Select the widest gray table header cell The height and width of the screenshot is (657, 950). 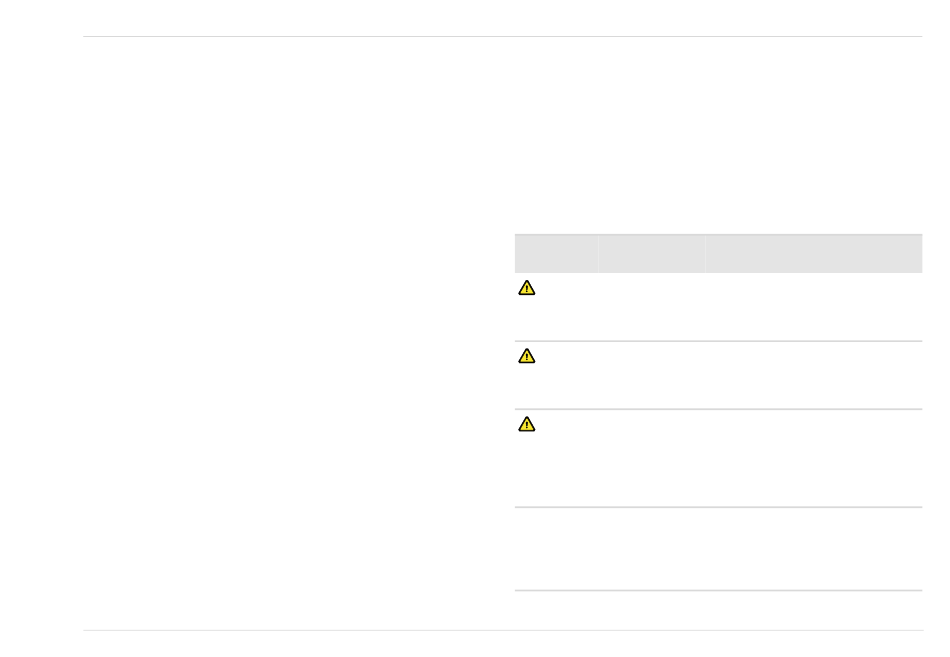click(x=814, y=253)
